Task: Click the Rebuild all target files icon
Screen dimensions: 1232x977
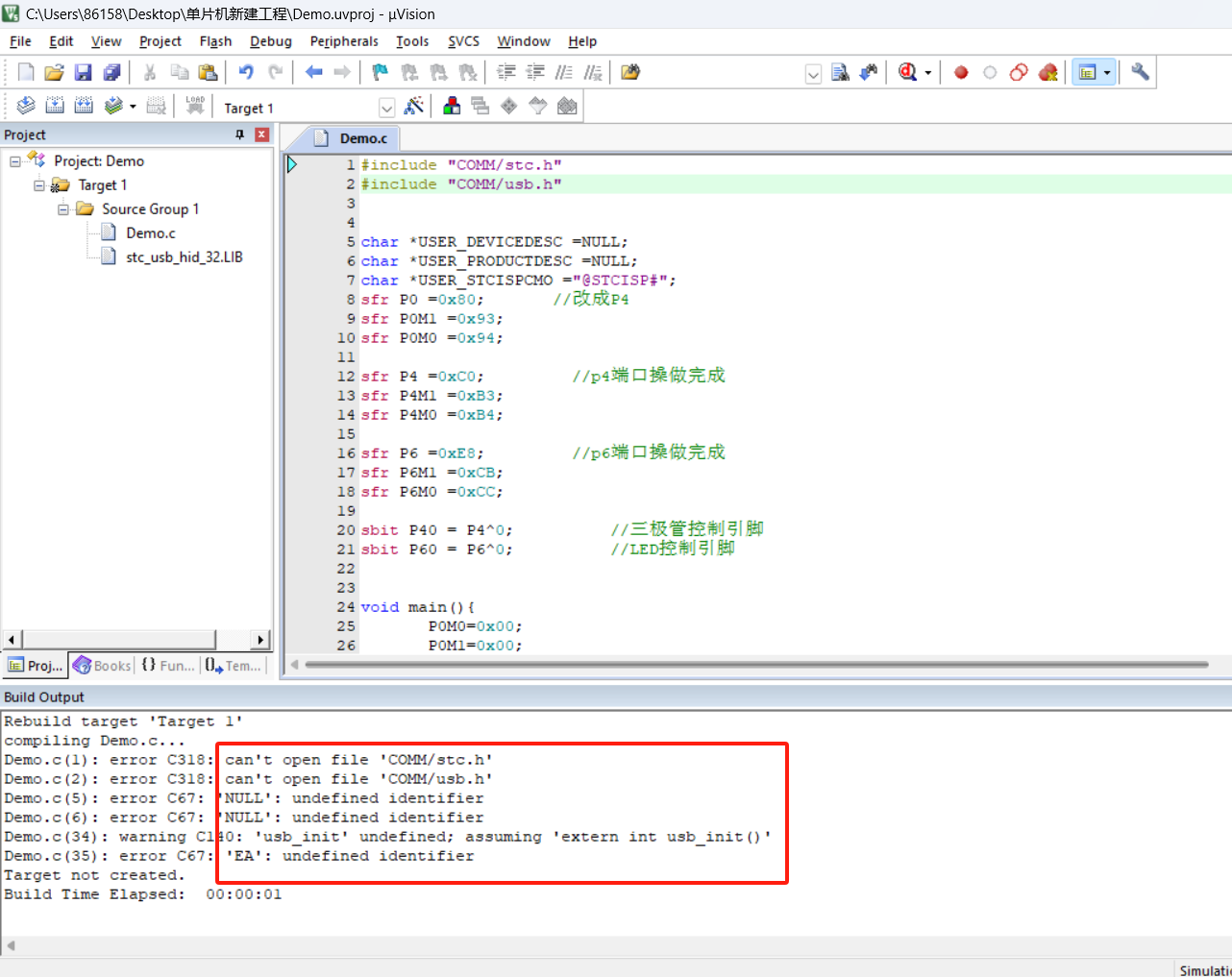Action: tap(84, 106)
